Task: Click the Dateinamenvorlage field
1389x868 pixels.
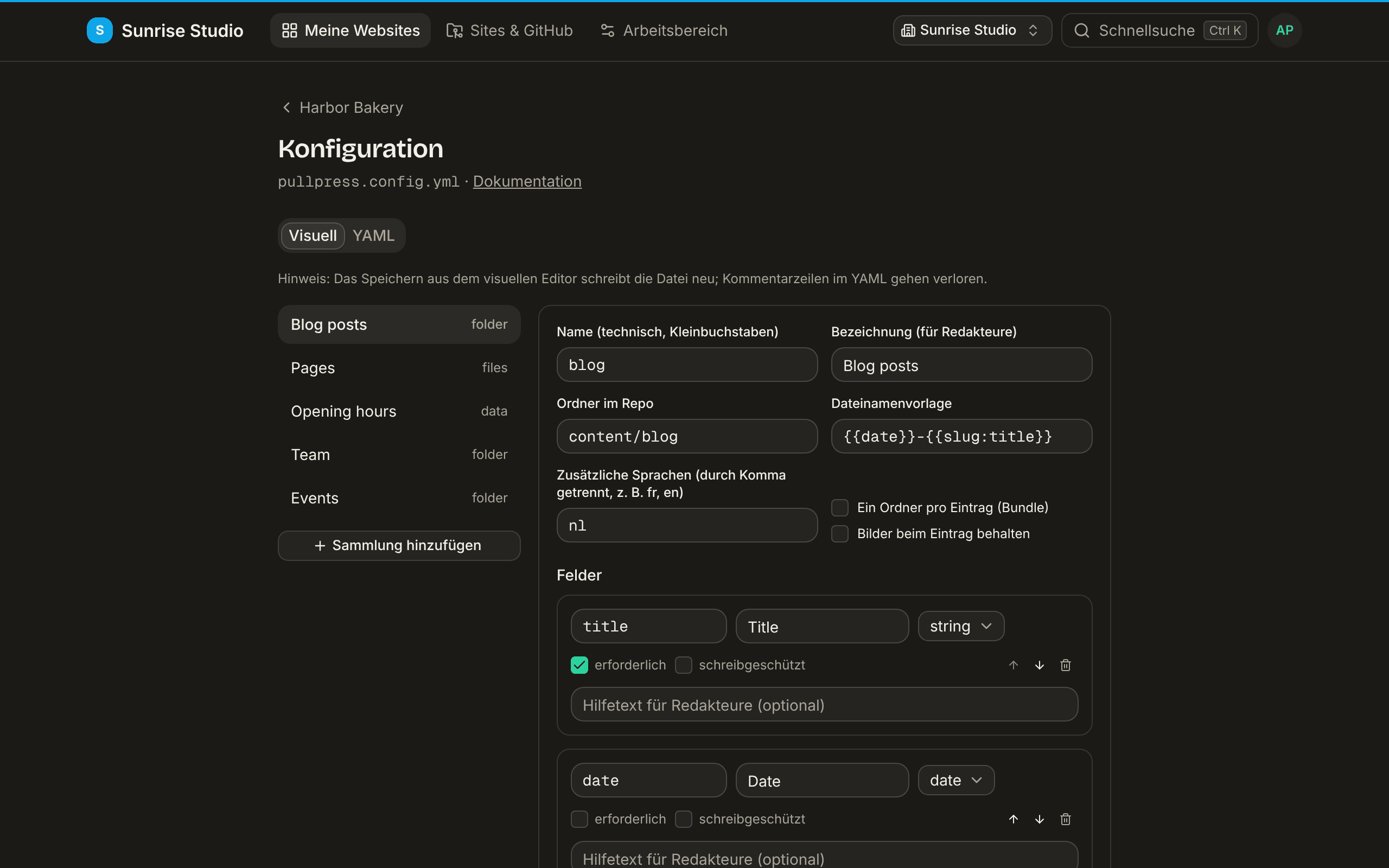Action: (x=961, y=436)
